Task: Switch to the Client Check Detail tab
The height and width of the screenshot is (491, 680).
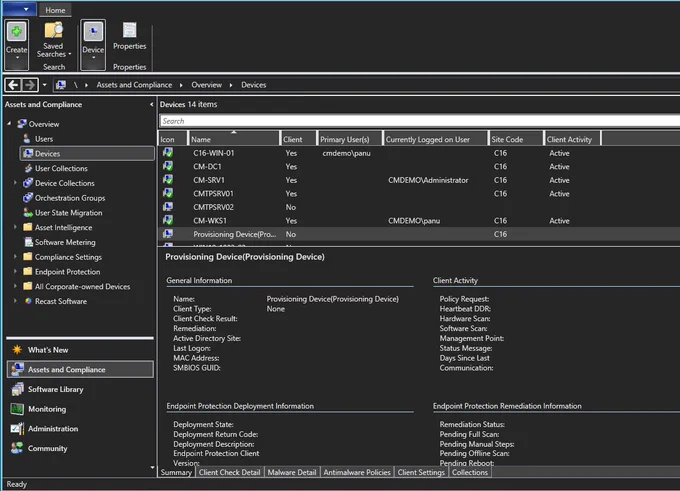Action: pyautogui.click(x=229, y=472)
